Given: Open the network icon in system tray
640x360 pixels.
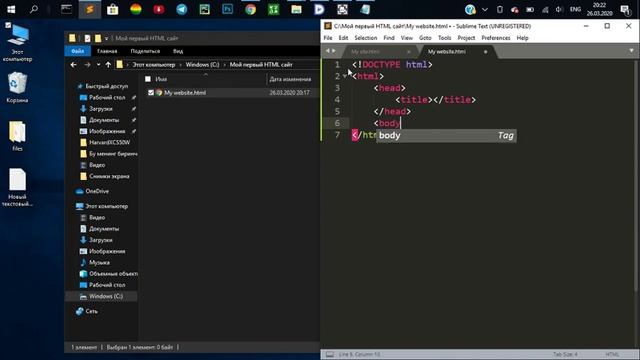Looking at the screenshot, I should pyautogui.click(x=545, y=9).
